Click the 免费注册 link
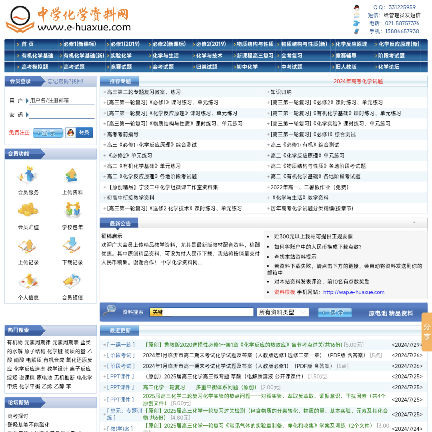 pos(19,133)
